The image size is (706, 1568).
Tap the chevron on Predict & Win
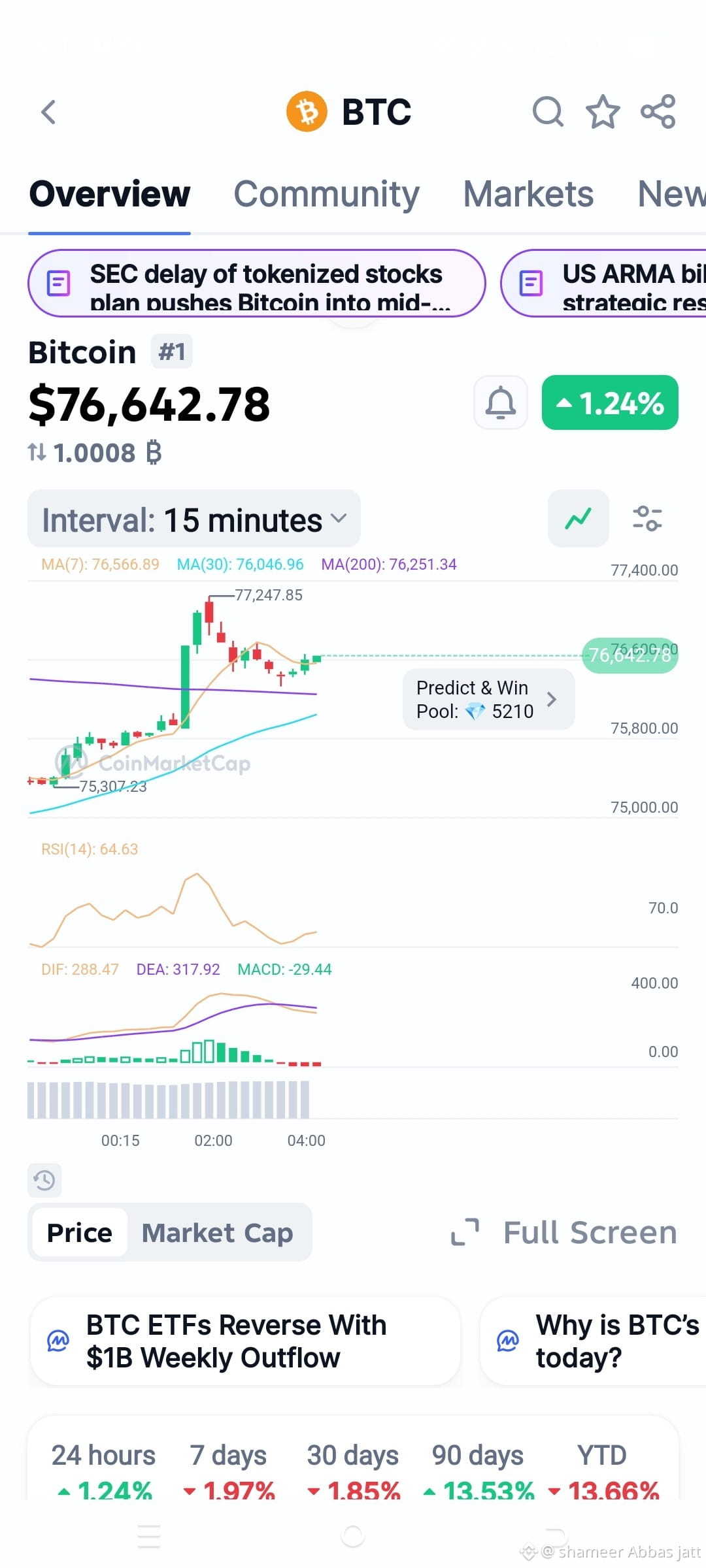click(x=552, y=699)
